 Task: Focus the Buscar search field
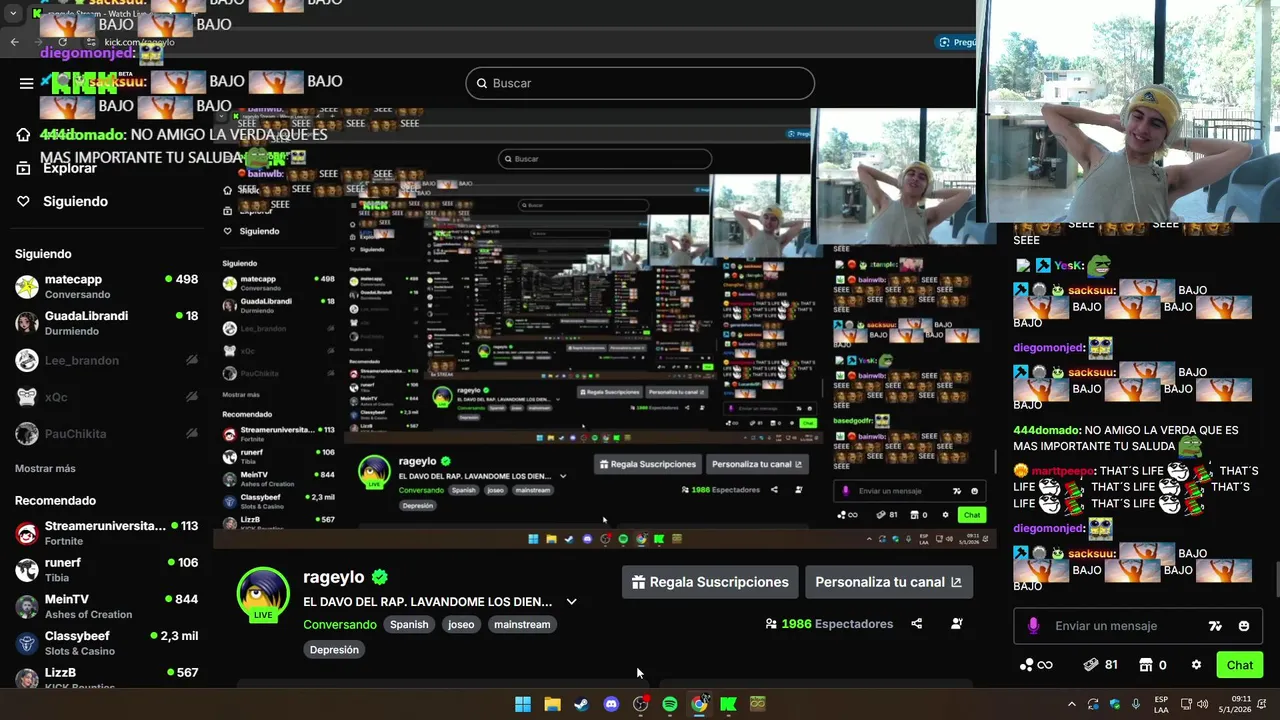[640, 83]
